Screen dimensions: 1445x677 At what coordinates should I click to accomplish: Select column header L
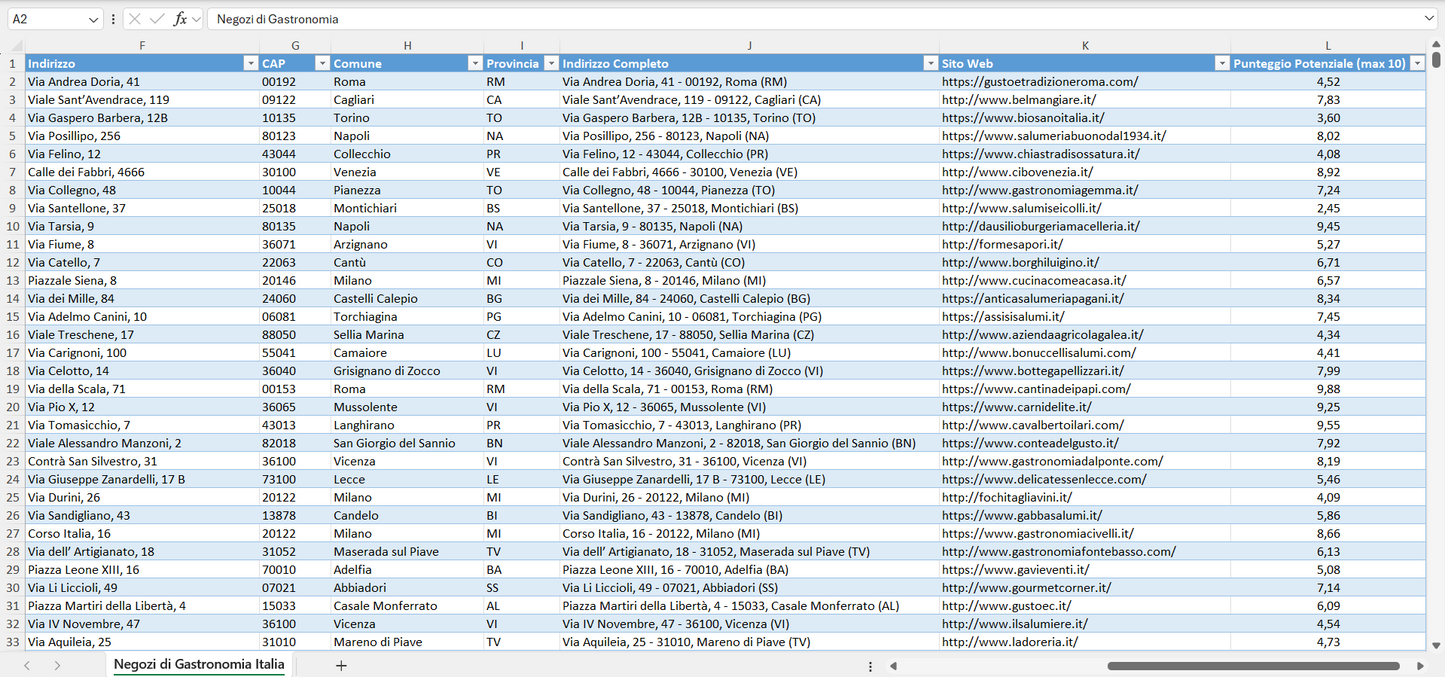(x=1328, y=45)
